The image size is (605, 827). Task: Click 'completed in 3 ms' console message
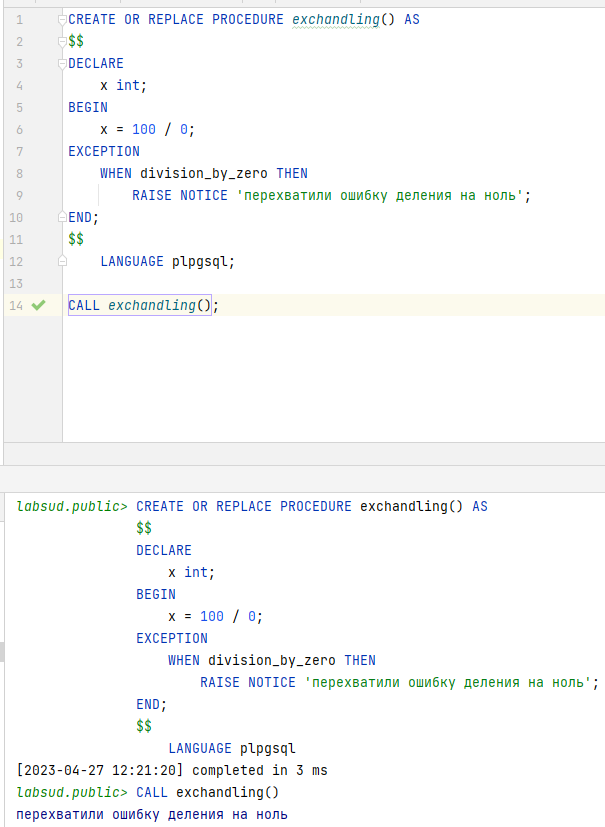click(x=260, y=771)
